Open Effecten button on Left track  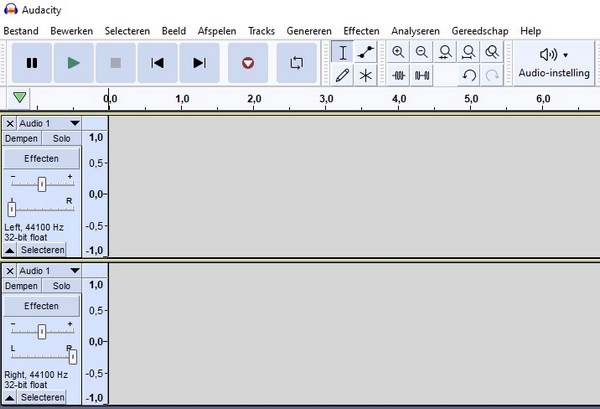41,158
